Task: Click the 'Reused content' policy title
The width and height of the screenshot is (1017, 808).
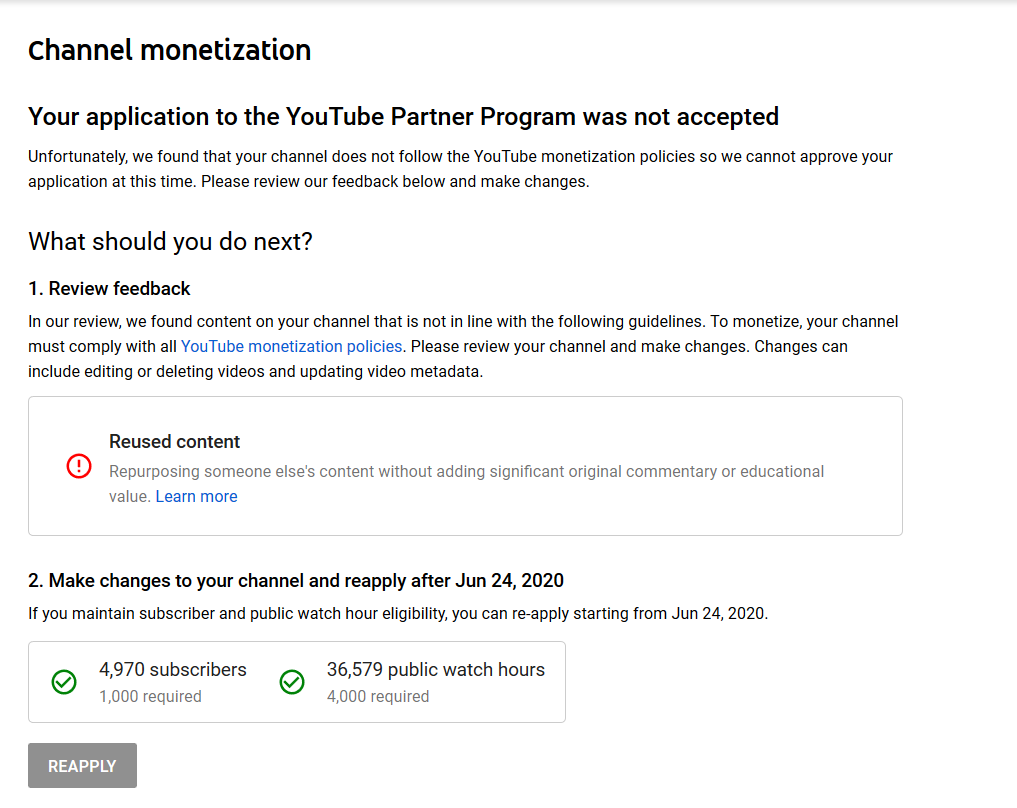Action: [x=174, y=441]
